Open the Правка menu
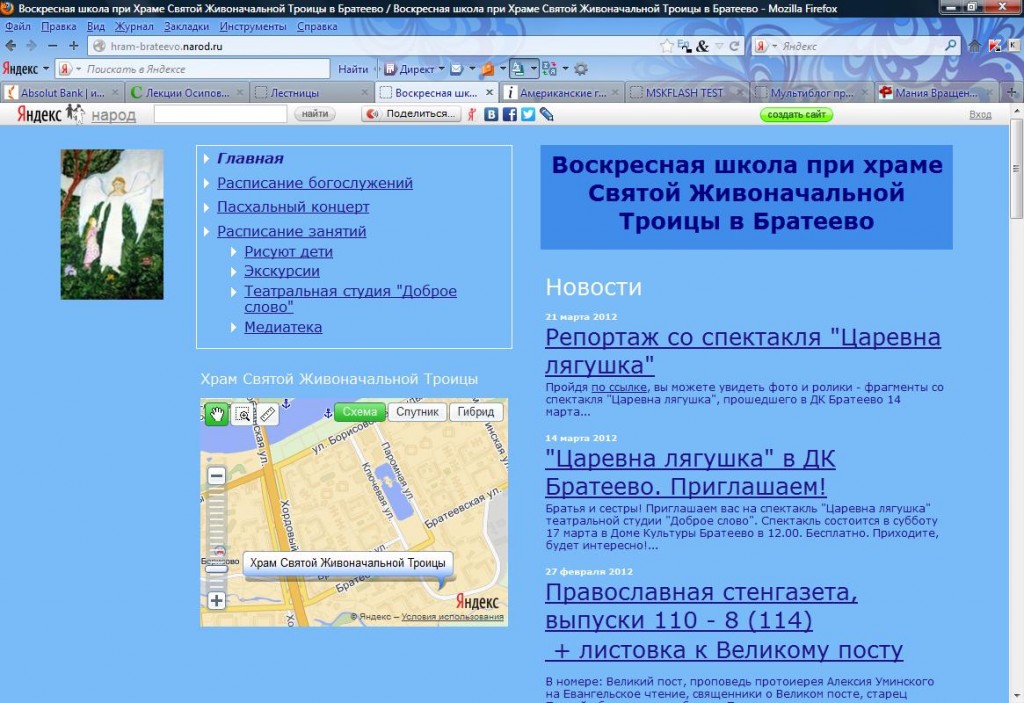 point(59,27)
